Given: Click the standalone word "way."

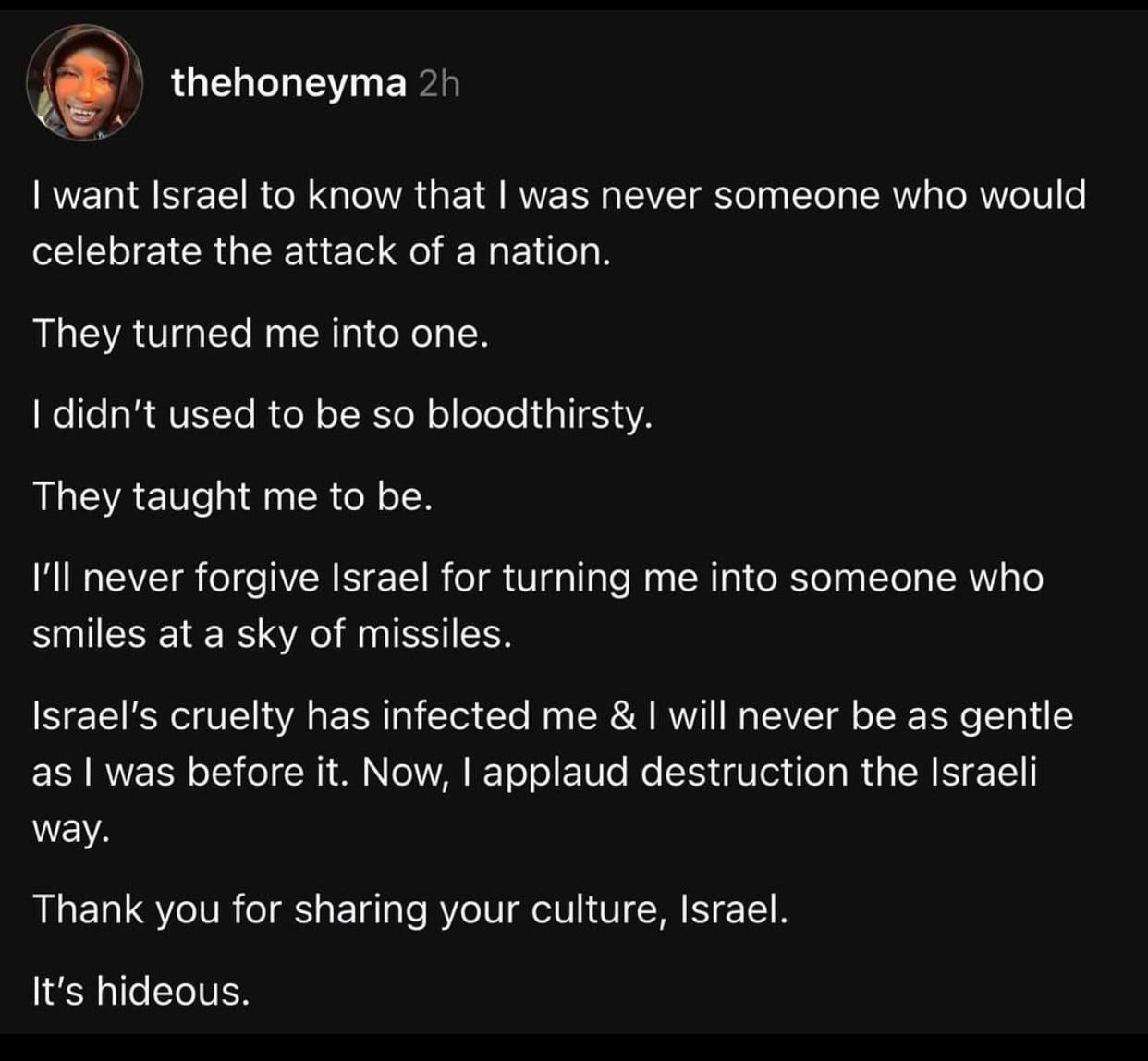Looking at the screenshot, I should [x=71, y=828].
